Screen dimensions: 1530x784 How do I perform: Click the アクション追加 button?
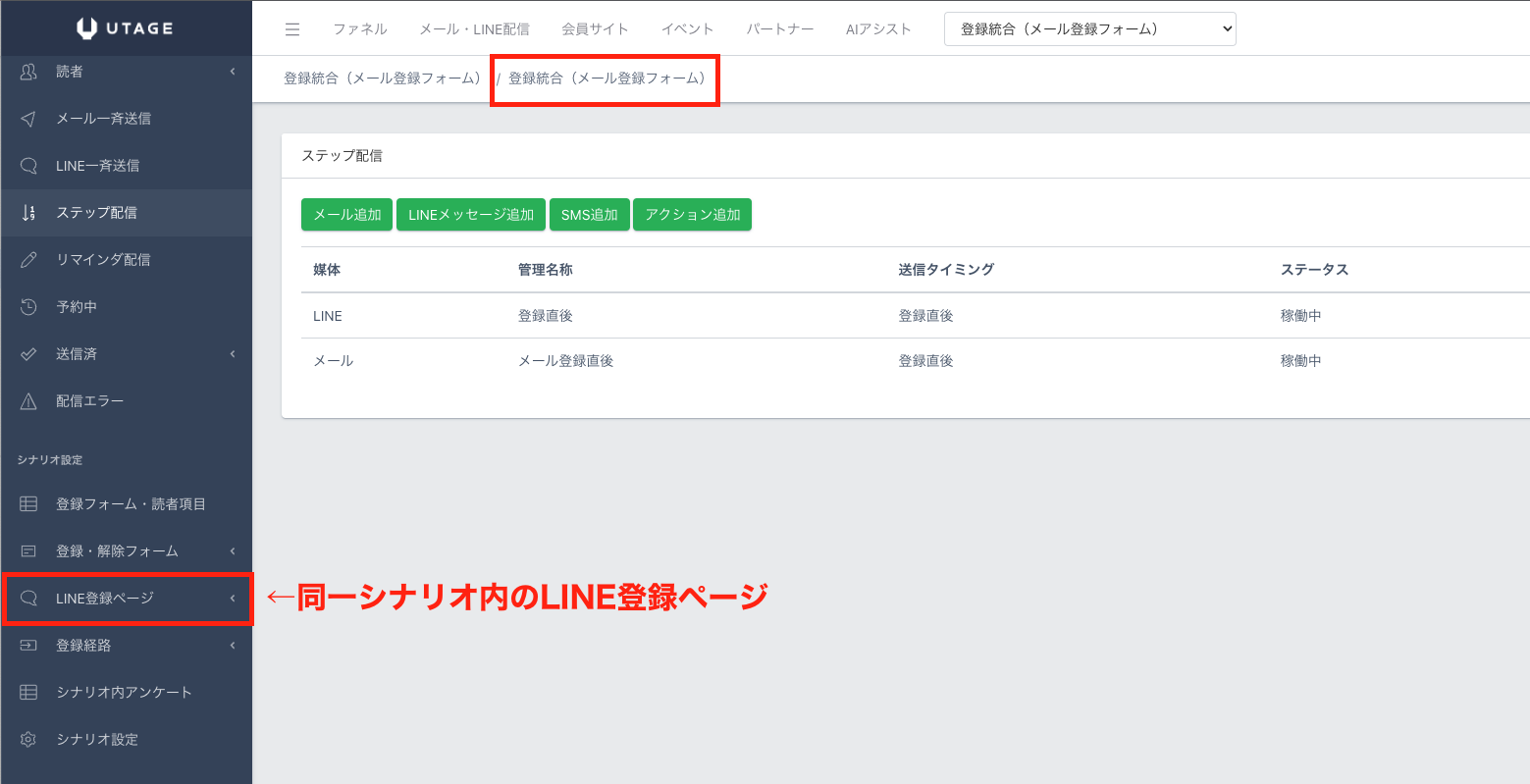692,215
